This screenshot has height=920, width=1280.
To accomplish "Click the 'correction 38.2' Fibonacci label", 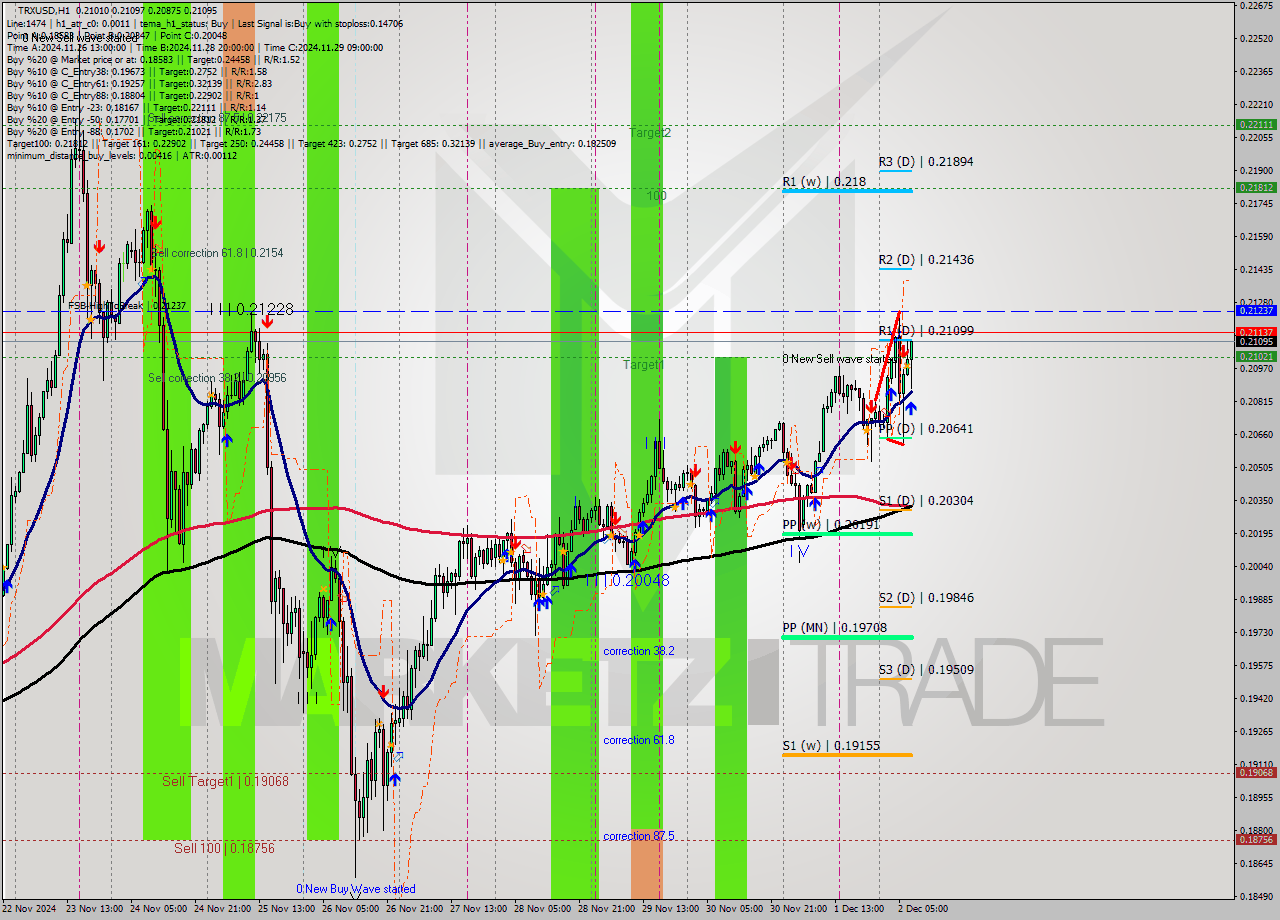I will point(638,650).
